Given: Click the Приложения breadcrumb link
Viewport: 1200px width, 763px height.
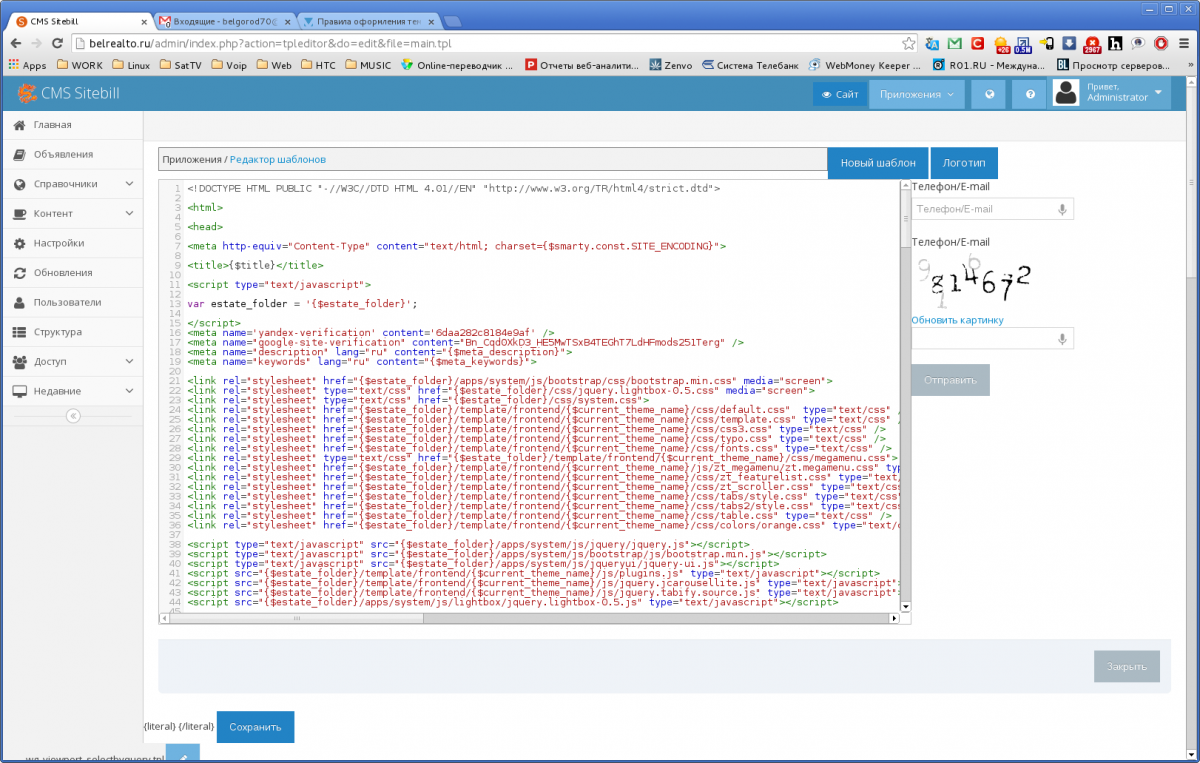Looking at the screenshot, I should coord(192,159).
